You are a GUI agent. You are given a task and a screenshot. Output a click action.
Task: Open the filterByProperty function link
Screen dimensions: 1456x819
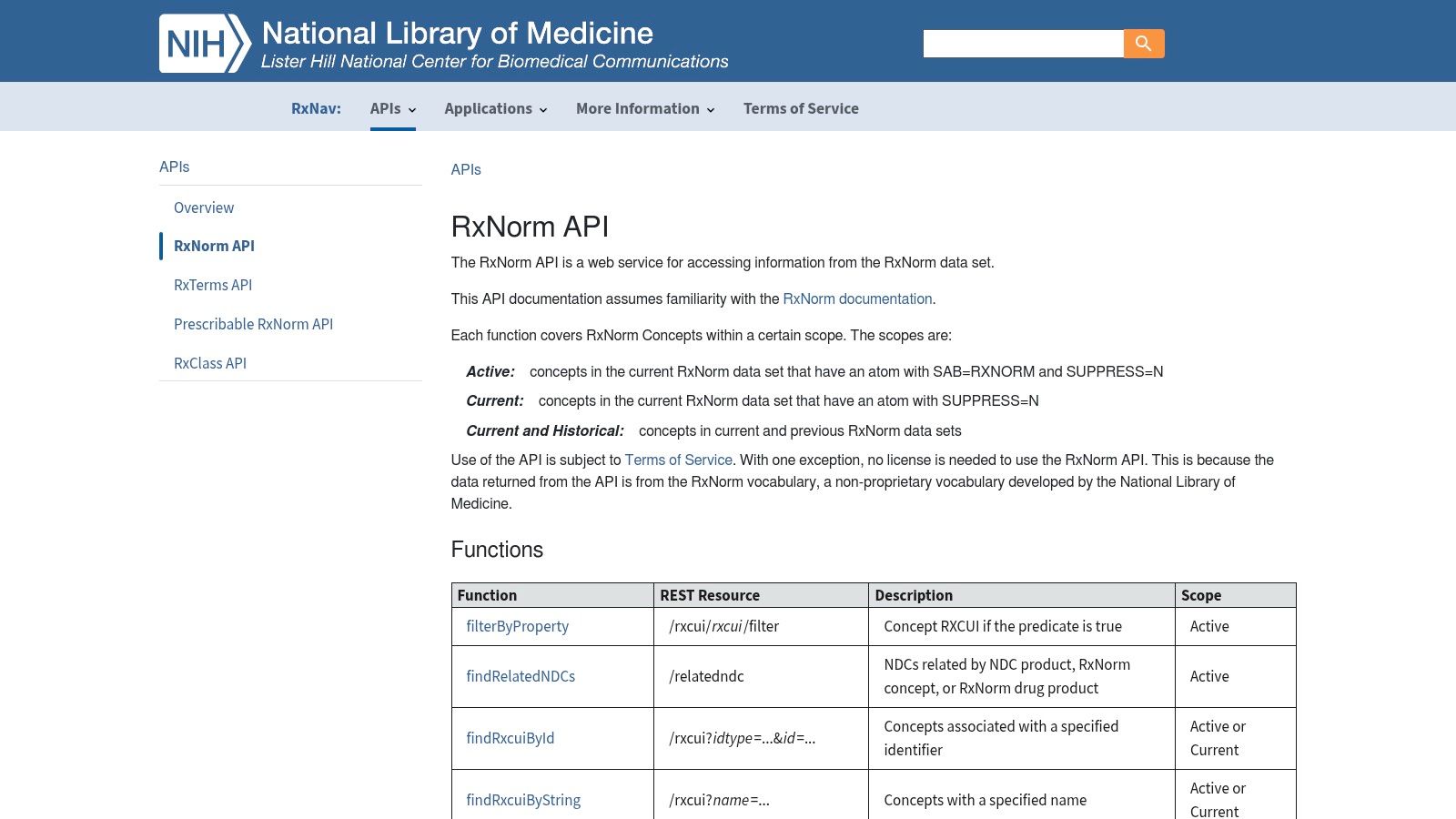pos(517,626)
